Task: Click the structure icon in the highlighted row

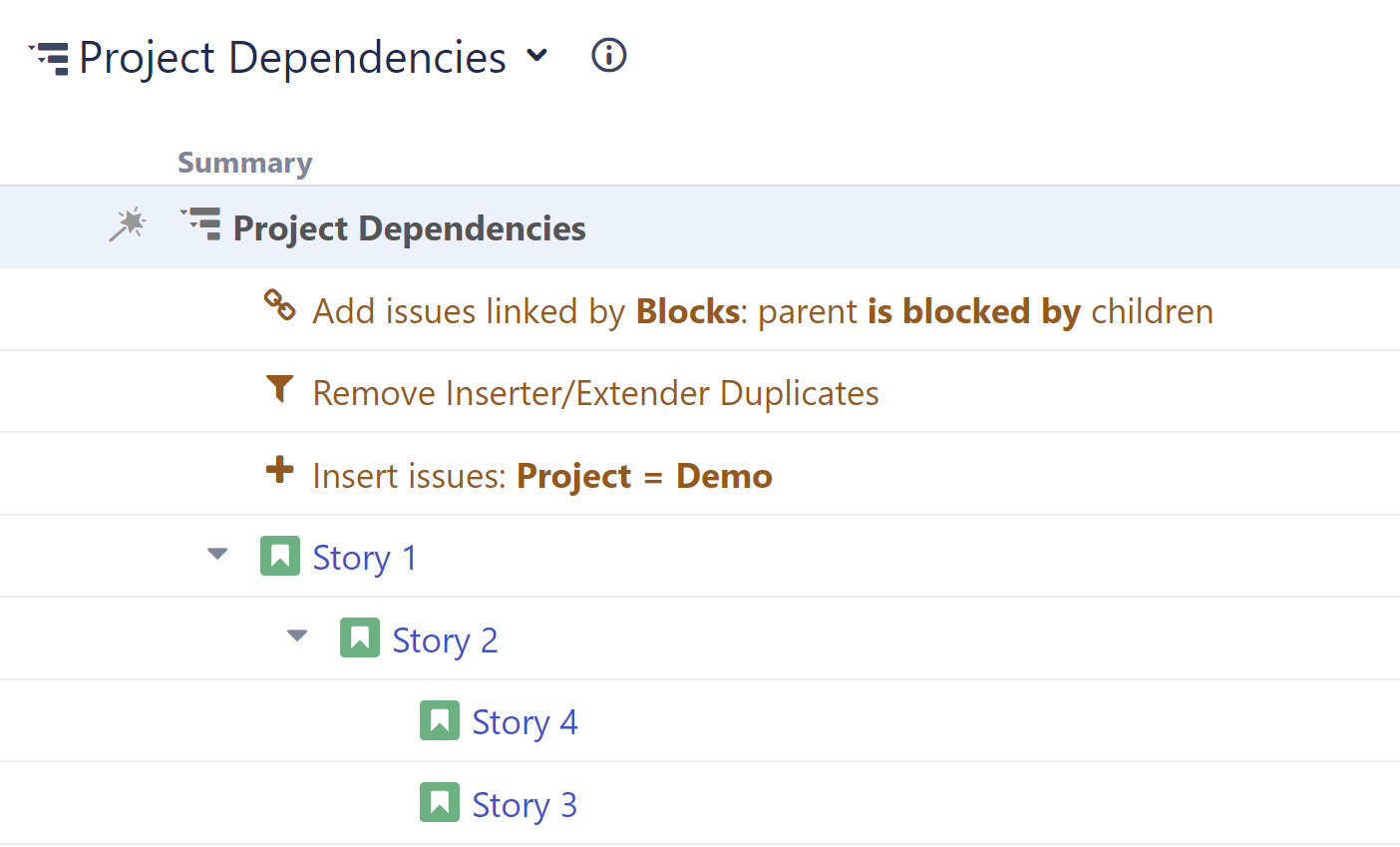Action: pos(201,223)
